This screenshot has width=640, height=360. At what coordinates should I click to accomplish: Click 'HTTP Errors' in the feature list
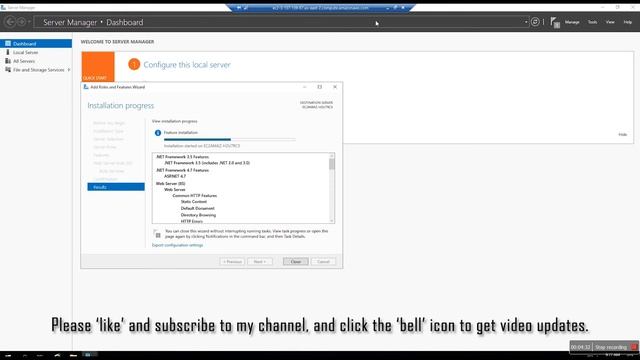pos(191,221)
